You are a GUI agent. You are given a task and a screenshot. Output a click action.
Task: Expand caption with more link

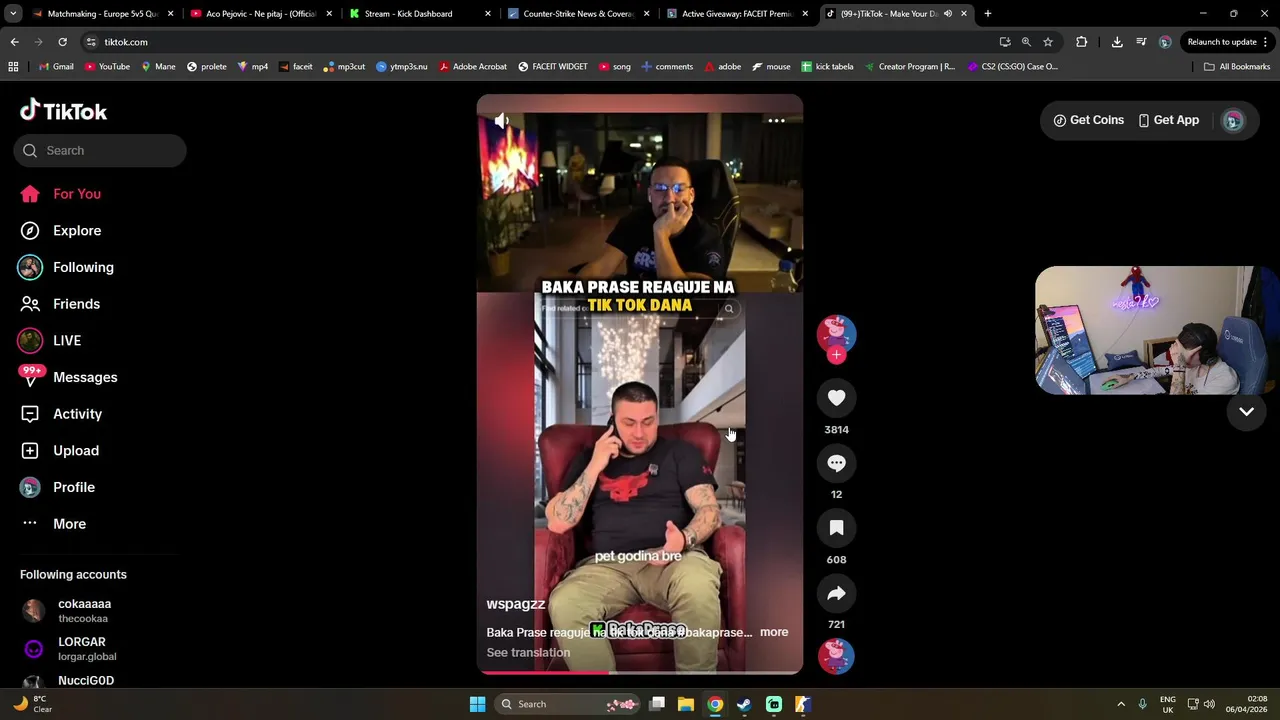(x=774, y=632)
